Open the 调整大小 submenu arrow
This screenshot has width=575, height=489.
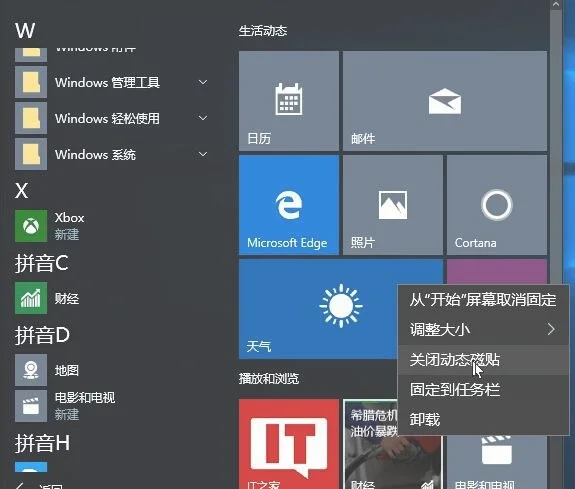[x=551, y=329]
